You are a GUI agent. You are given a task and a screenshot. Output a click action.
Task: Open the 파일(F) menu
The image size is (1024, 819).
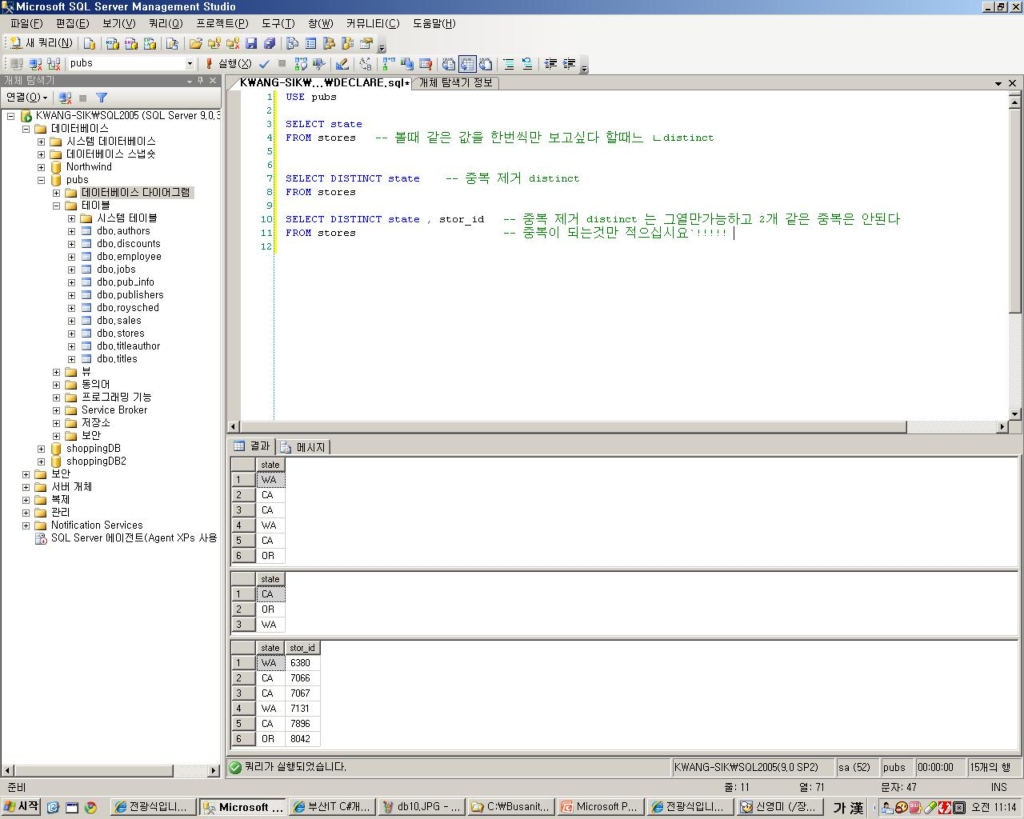(27, 24)
